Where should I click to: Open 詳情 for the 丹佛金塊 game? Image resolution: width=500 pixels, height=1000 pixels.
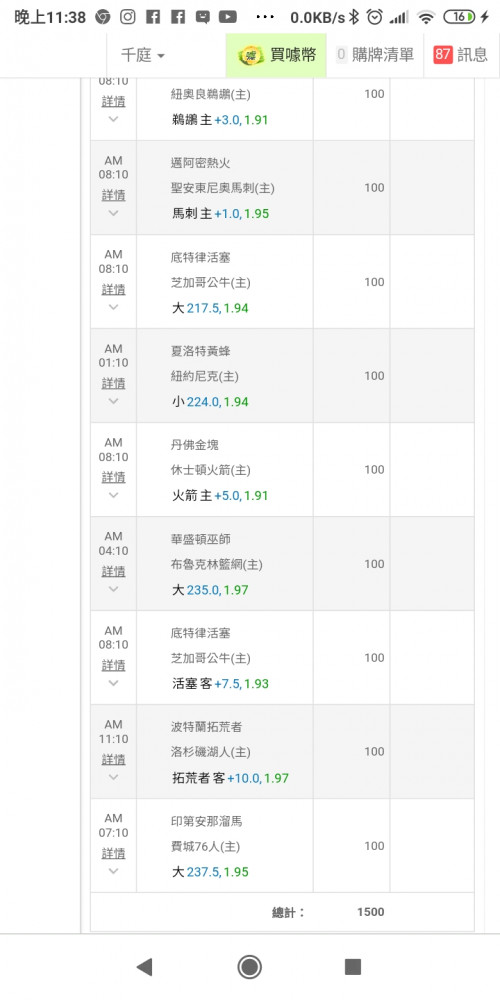pos(113,477)
